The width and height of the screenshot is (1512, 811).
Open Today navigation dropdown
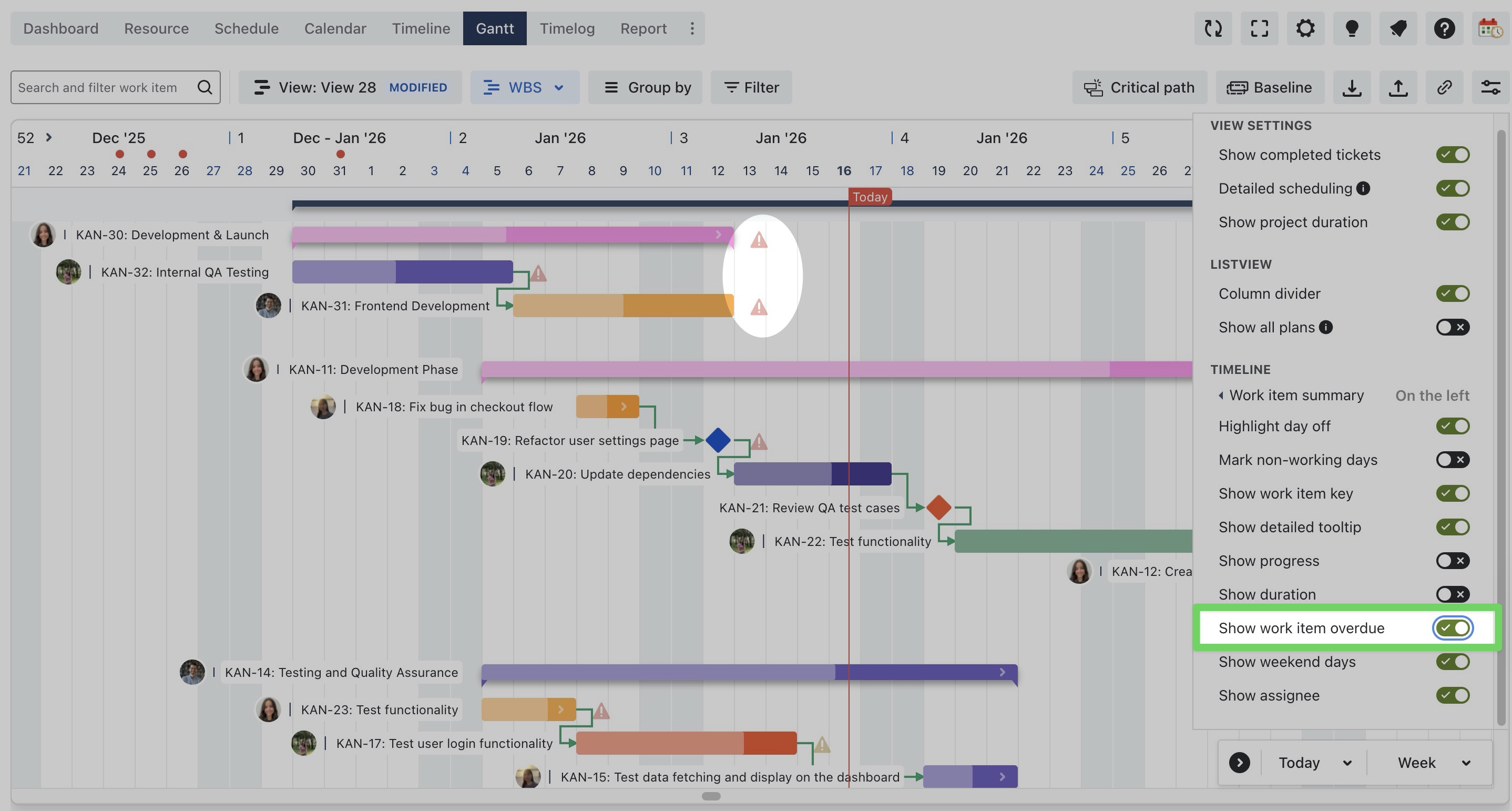1315,763
